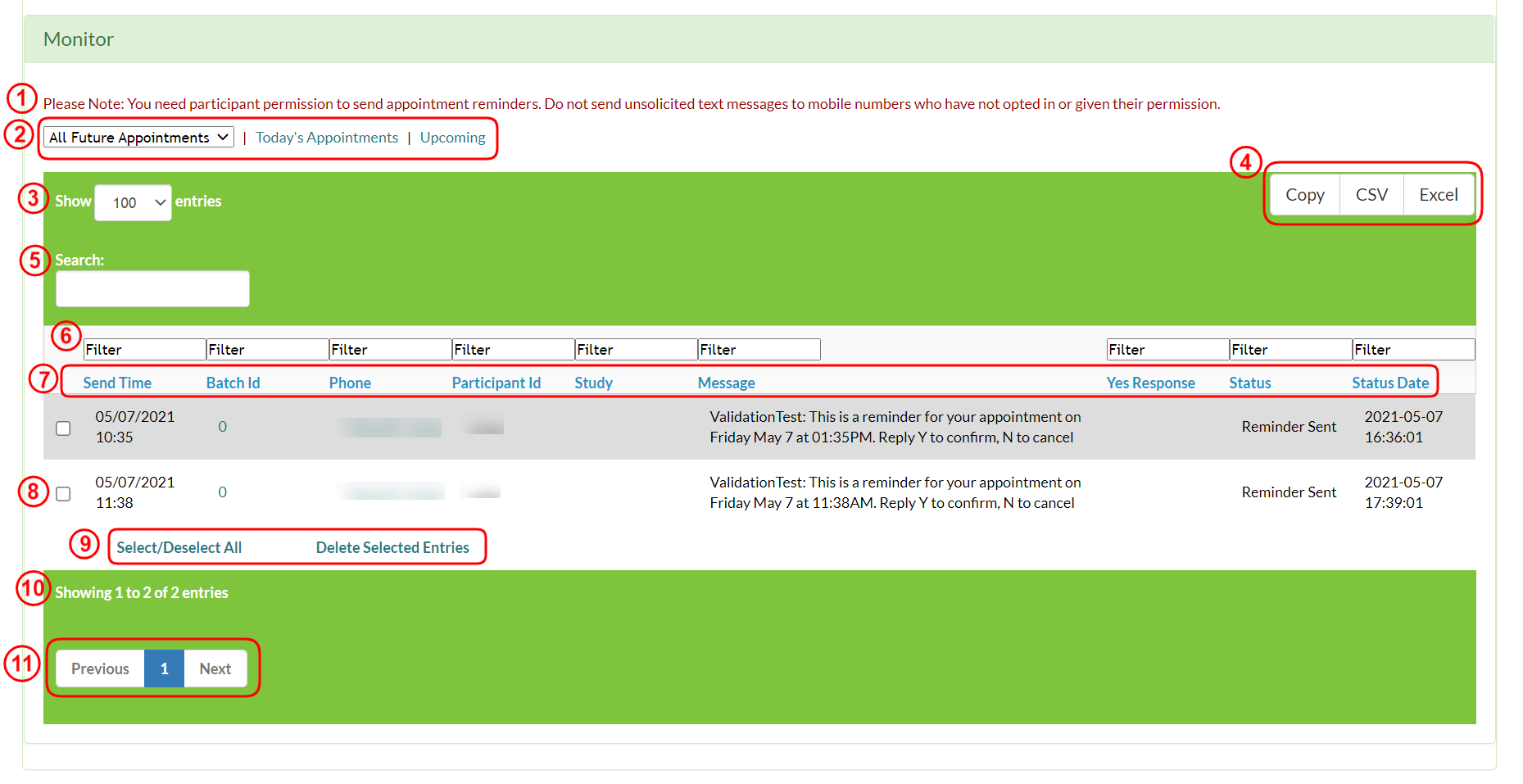Click Today's Appointments link
Viewport: 1523px width, 784px height.
[x=326, y=138]
